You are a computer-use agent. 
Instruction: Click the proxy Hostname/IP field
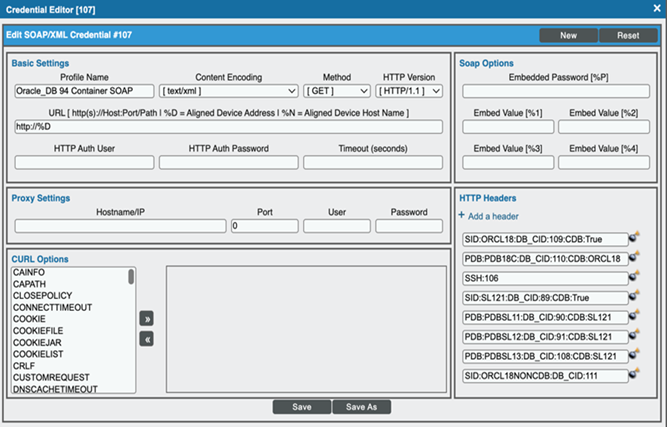tap(120, 226)
